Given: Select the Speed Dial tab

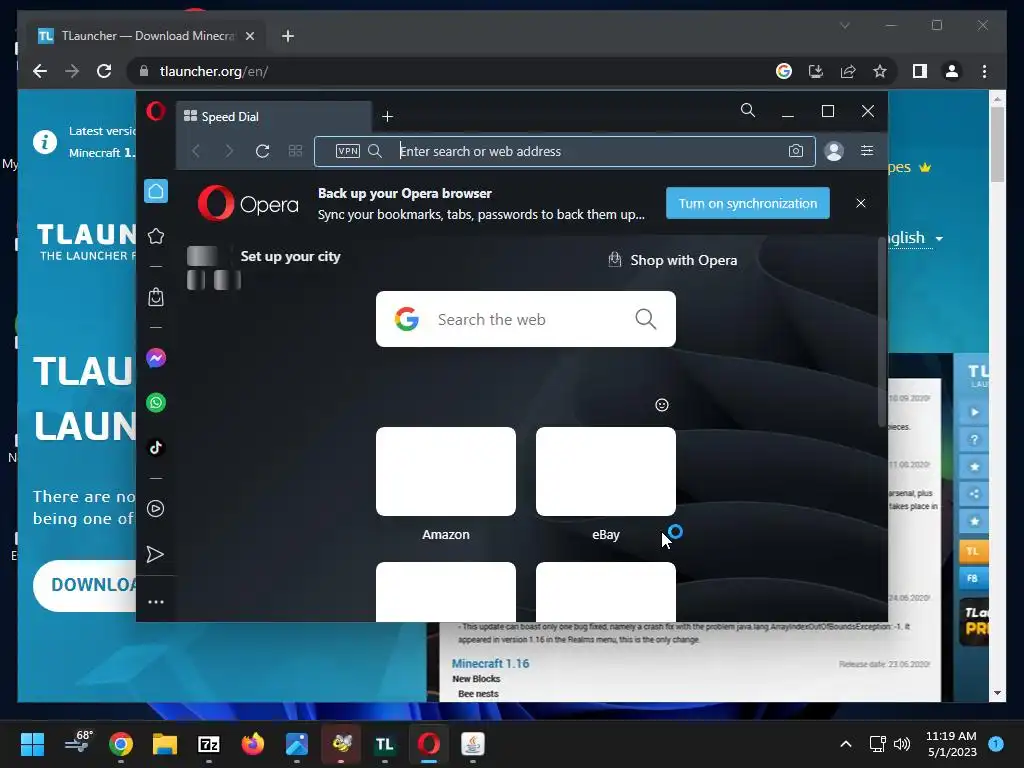Looking at the screenshot, I should tap(274, 116).
